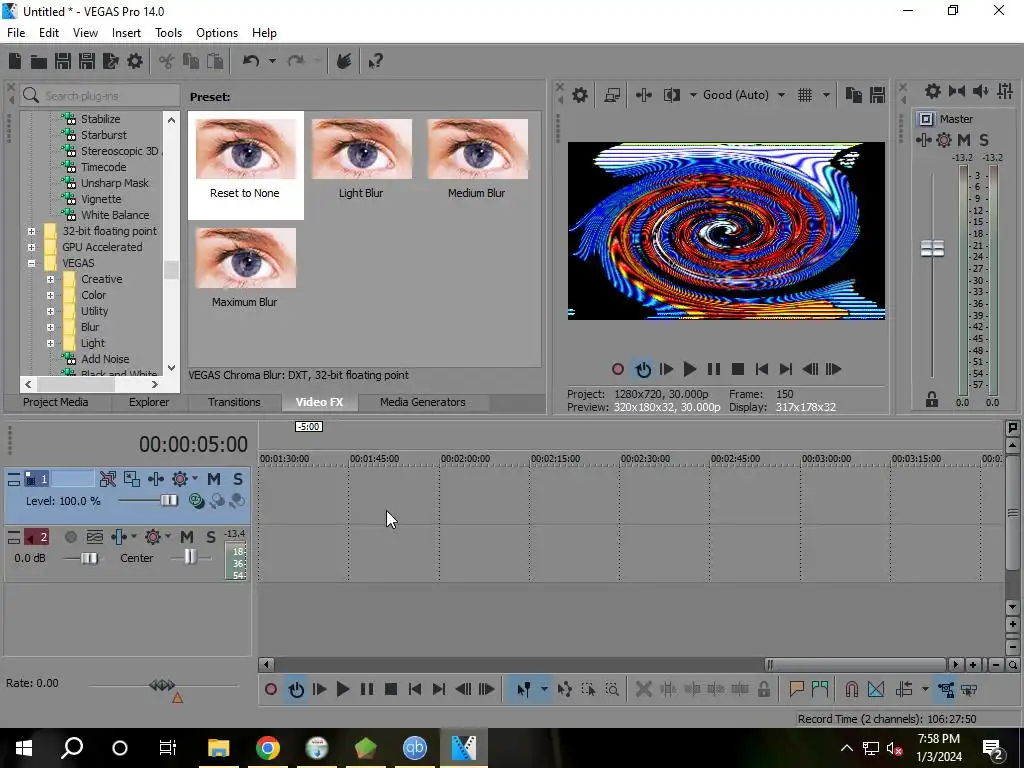Image resolution: width=1024 pixels, height=768 pixels.
Task: Click the Insert Marker icon
Action: pos(796,689)
